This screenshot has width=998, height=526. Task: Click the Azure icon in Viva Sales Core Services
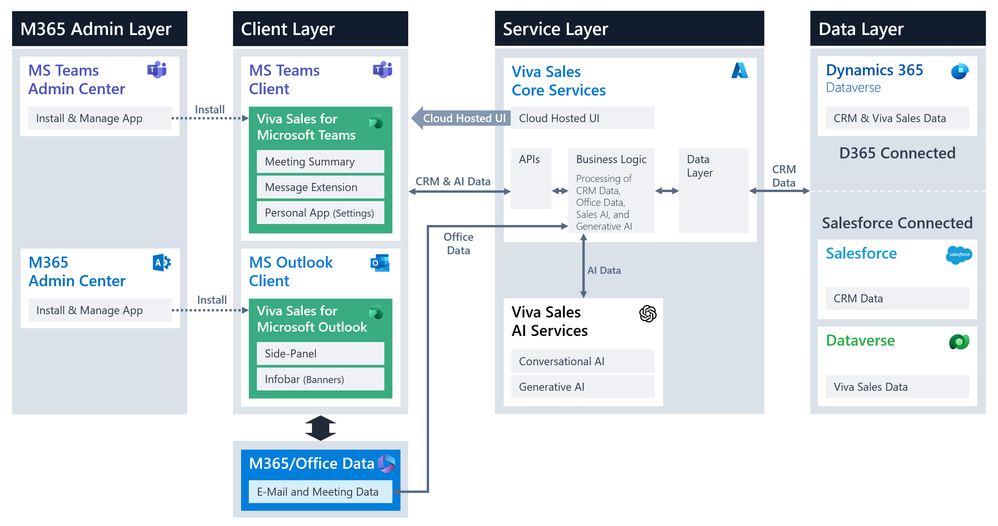tap(740, 70)
